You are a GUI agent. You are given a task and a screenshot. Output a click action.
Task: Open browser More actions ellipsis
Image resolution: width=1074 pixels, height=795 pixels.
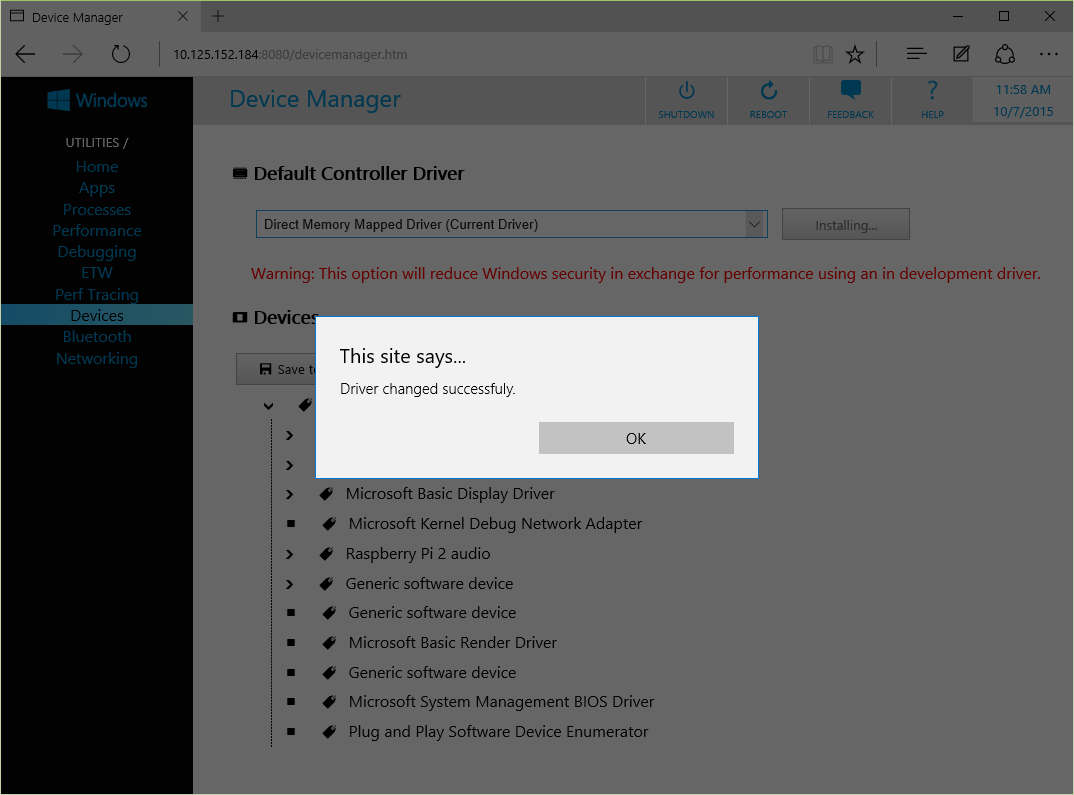point(1049,54)
